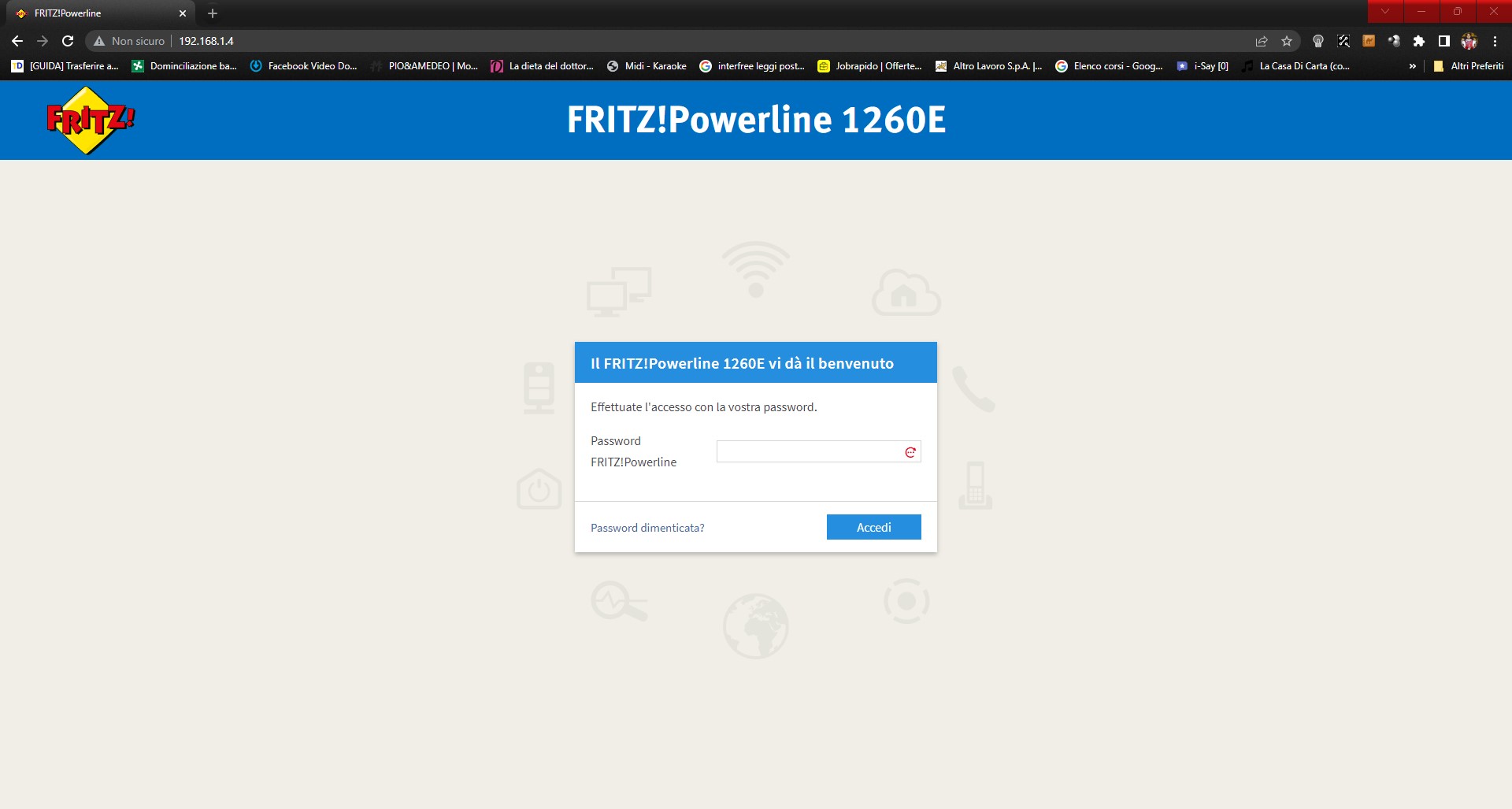The width and height of the screenshot is (1512, 809).
Task: Open the 'Midi - Karaoke' bookmark
Action: 647,66
